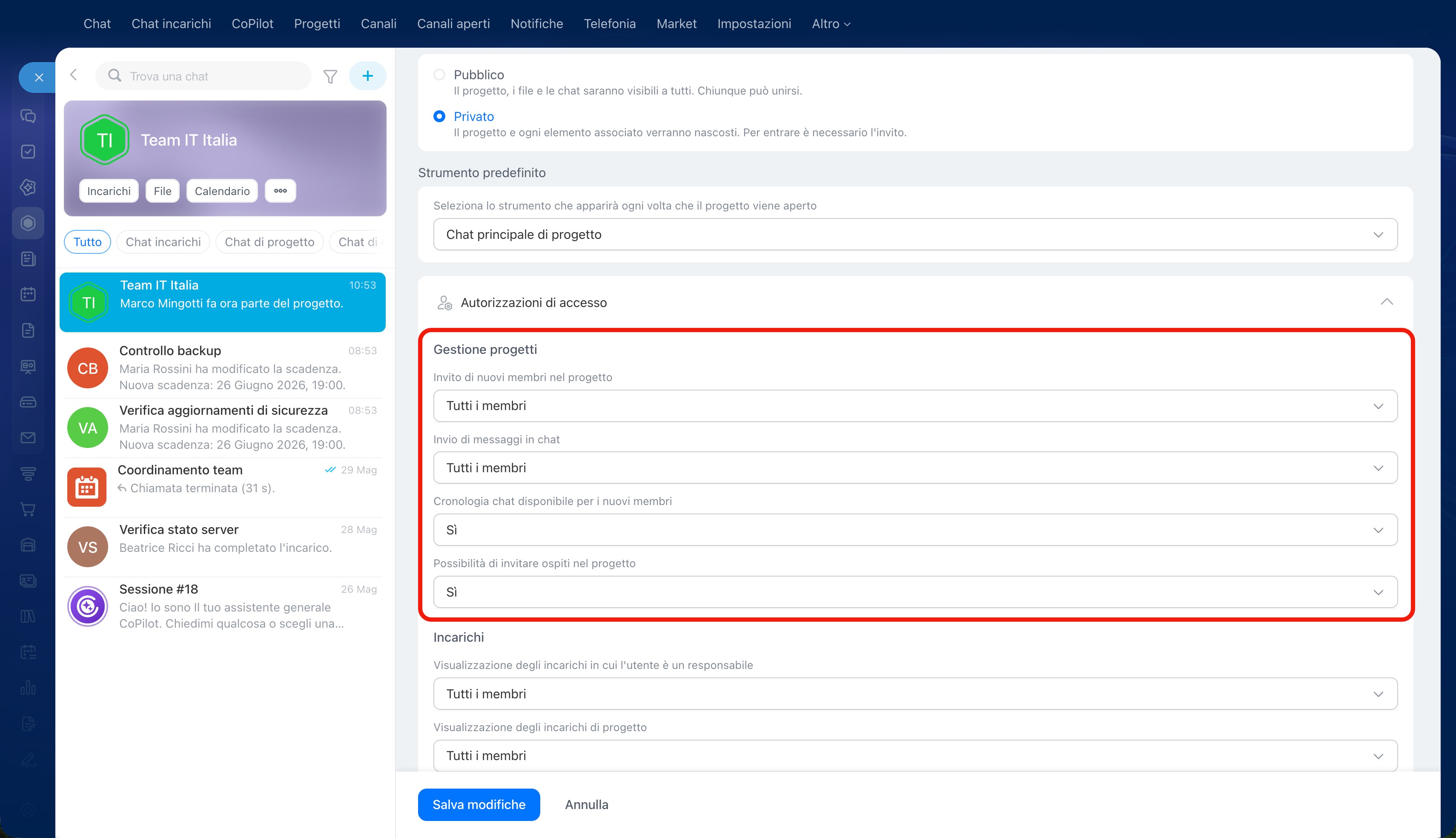Open the shopping cart icon in sidebar
This screenshot has width=1456, height=838.
[28, 509]
